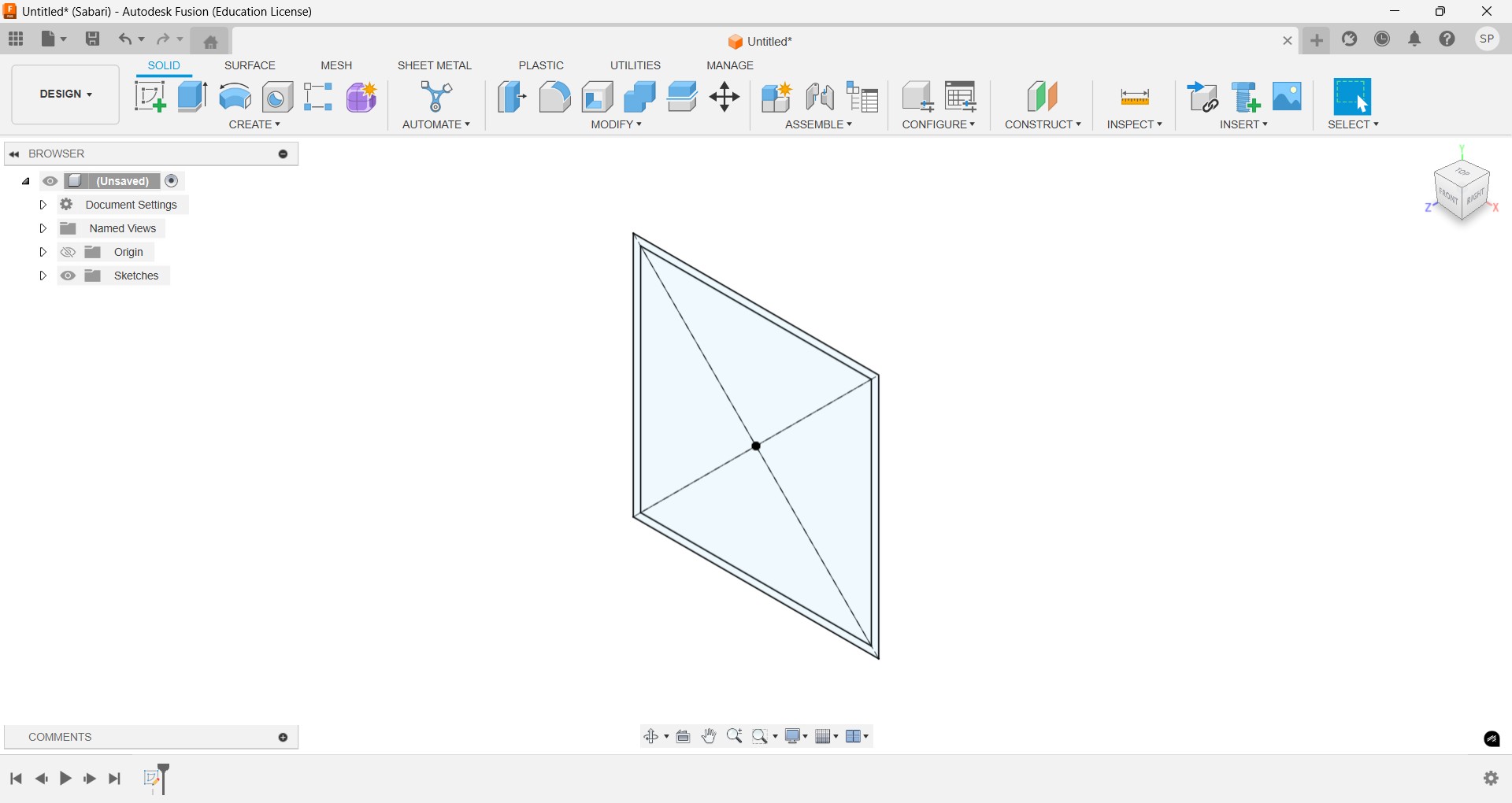Open the Extensions icon
Viewport: 1512px width, 803px height.
(x=1351, y=39)
